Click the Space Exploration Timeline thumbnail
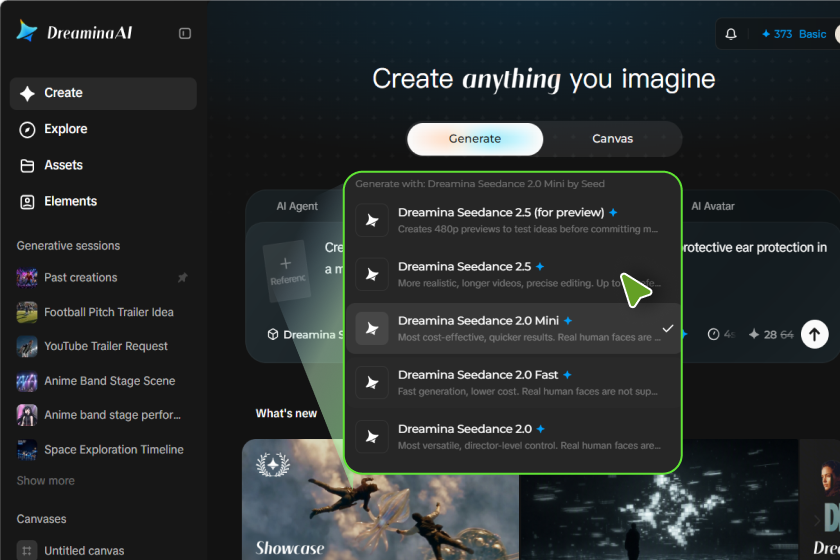The height and width of the screenshot is (560, 840). (27, 450)
